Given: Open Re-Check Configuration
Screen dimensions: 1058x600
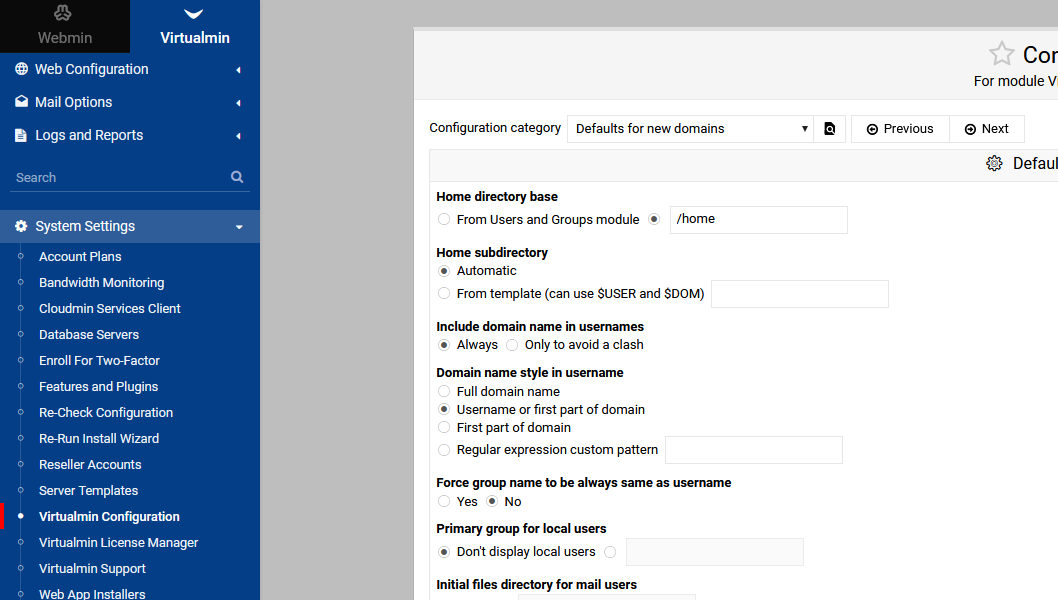Looking at the screenshot, I should (x=106, y=412).
